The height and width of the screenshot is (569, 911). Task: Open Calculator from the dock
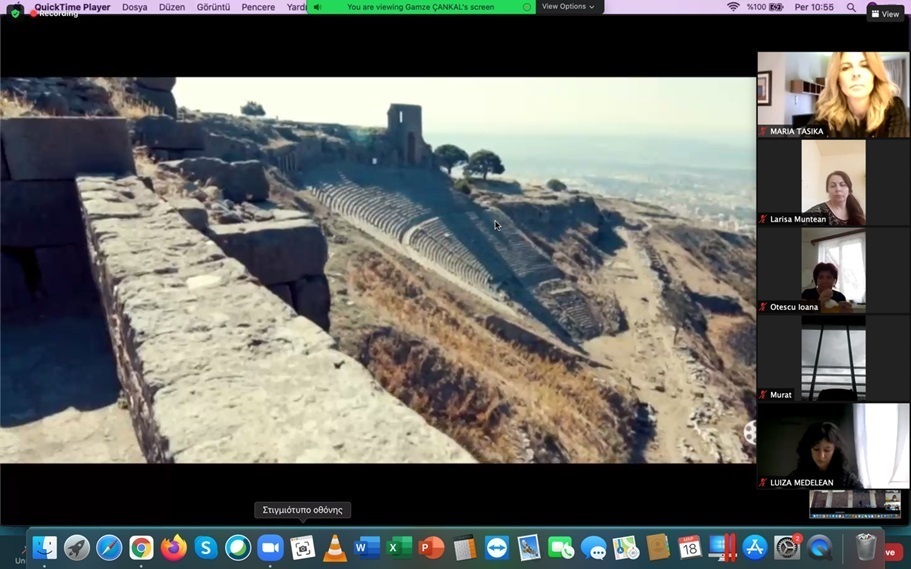(x=464, y=547)
